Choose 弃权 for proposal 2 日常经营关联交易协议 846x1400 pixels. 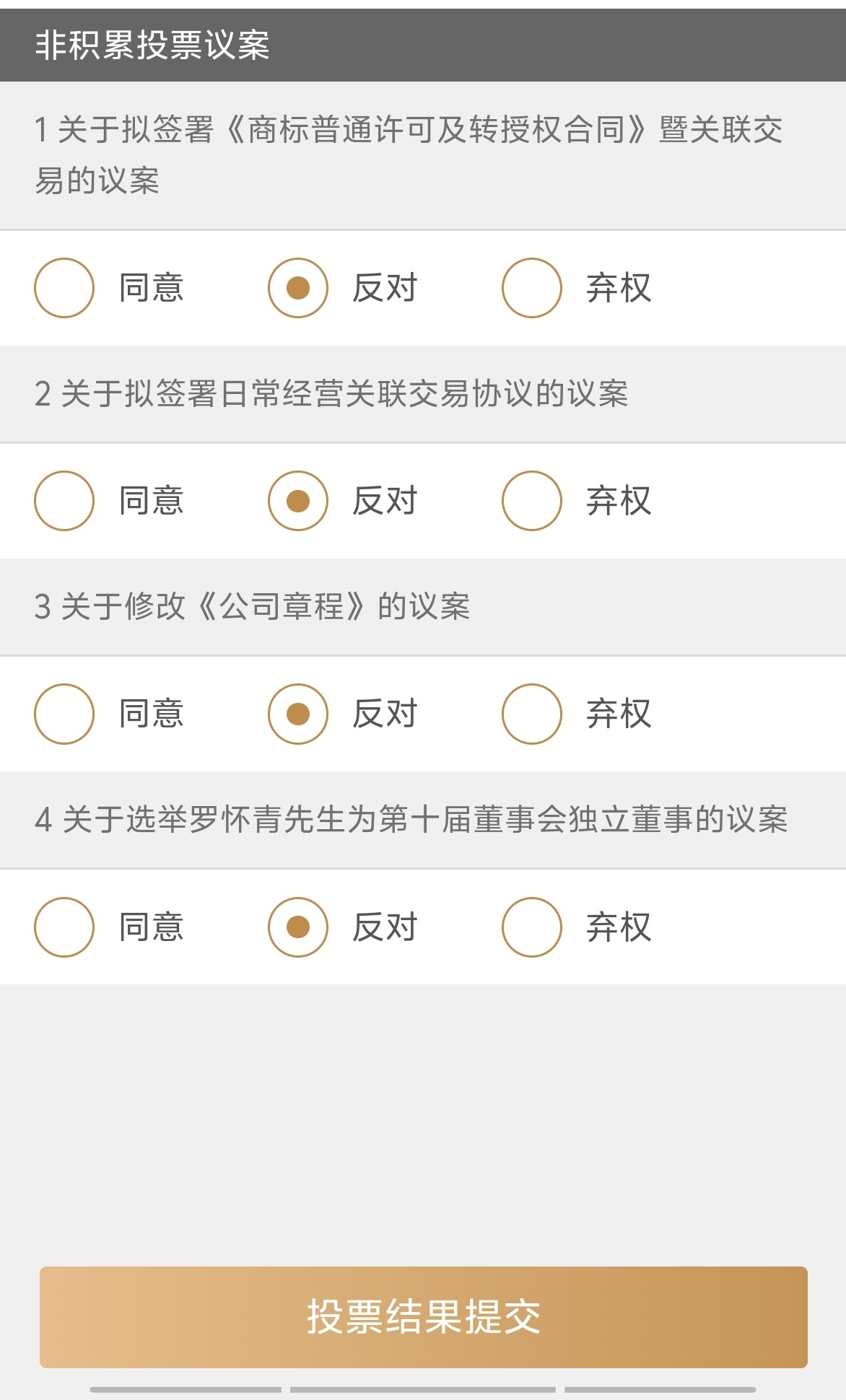(x=532, y=501)
